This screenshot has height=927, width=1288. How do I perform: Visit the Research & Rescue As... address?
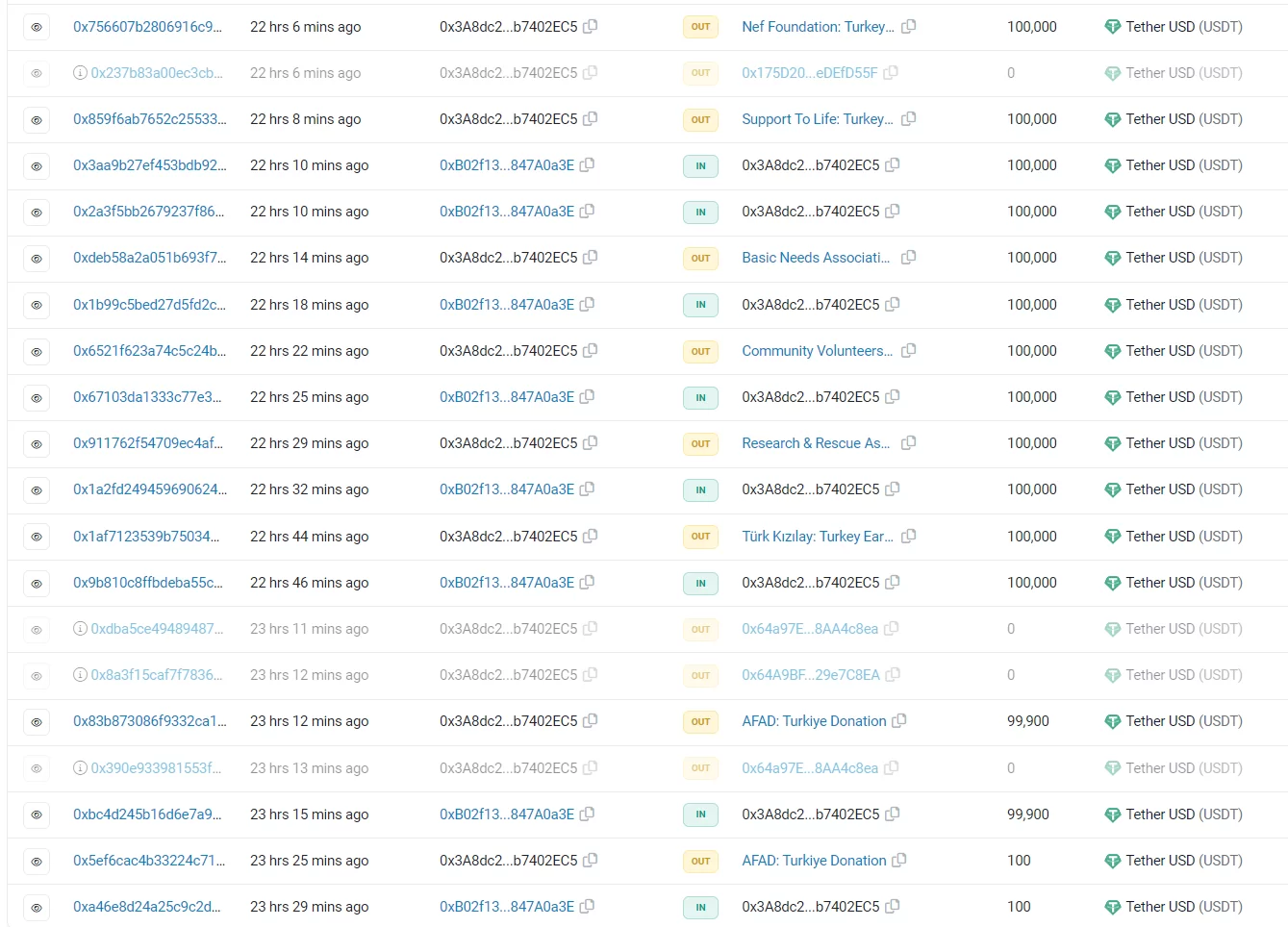815,443
